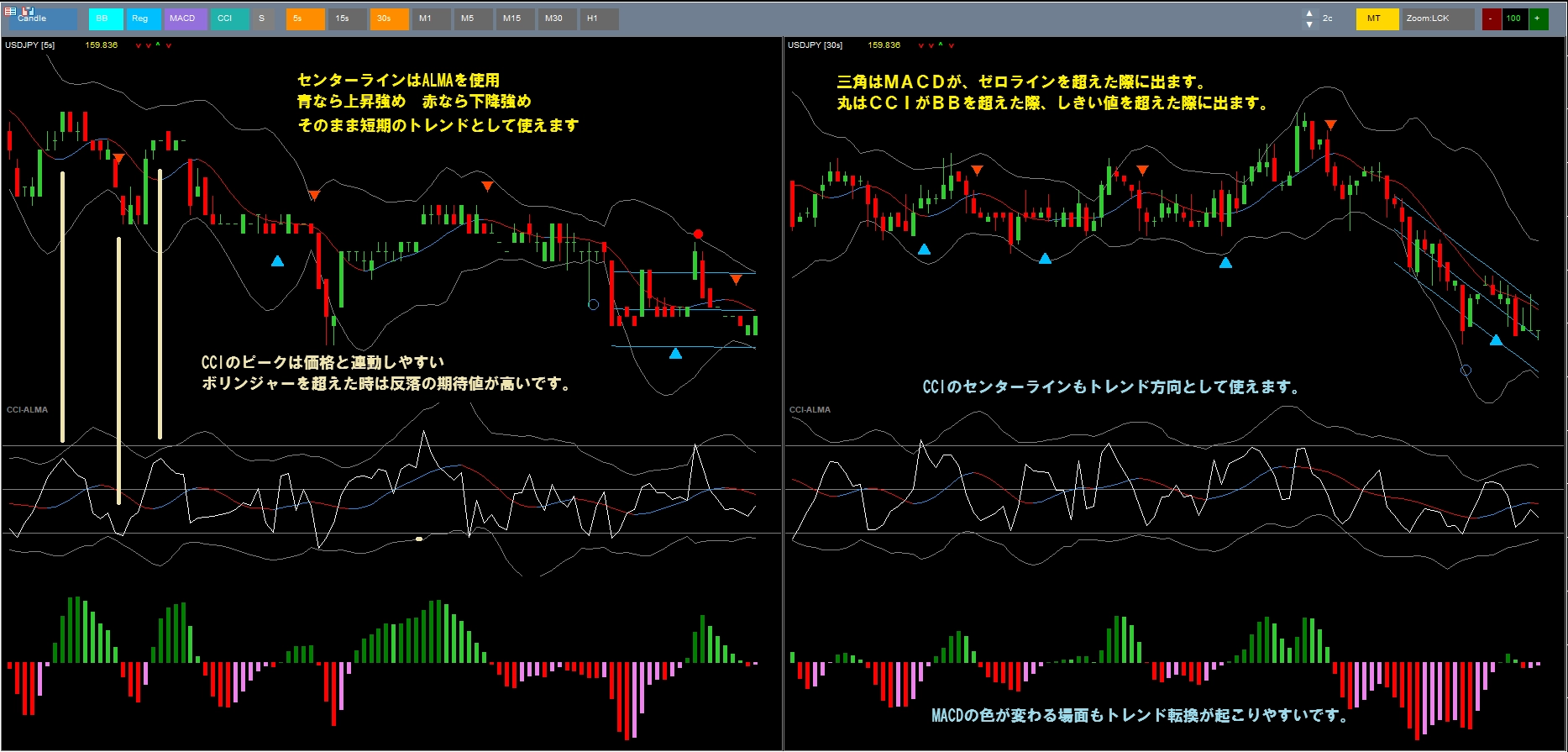Click the CCI-ALMA label in the right chart

coord(810,410)
